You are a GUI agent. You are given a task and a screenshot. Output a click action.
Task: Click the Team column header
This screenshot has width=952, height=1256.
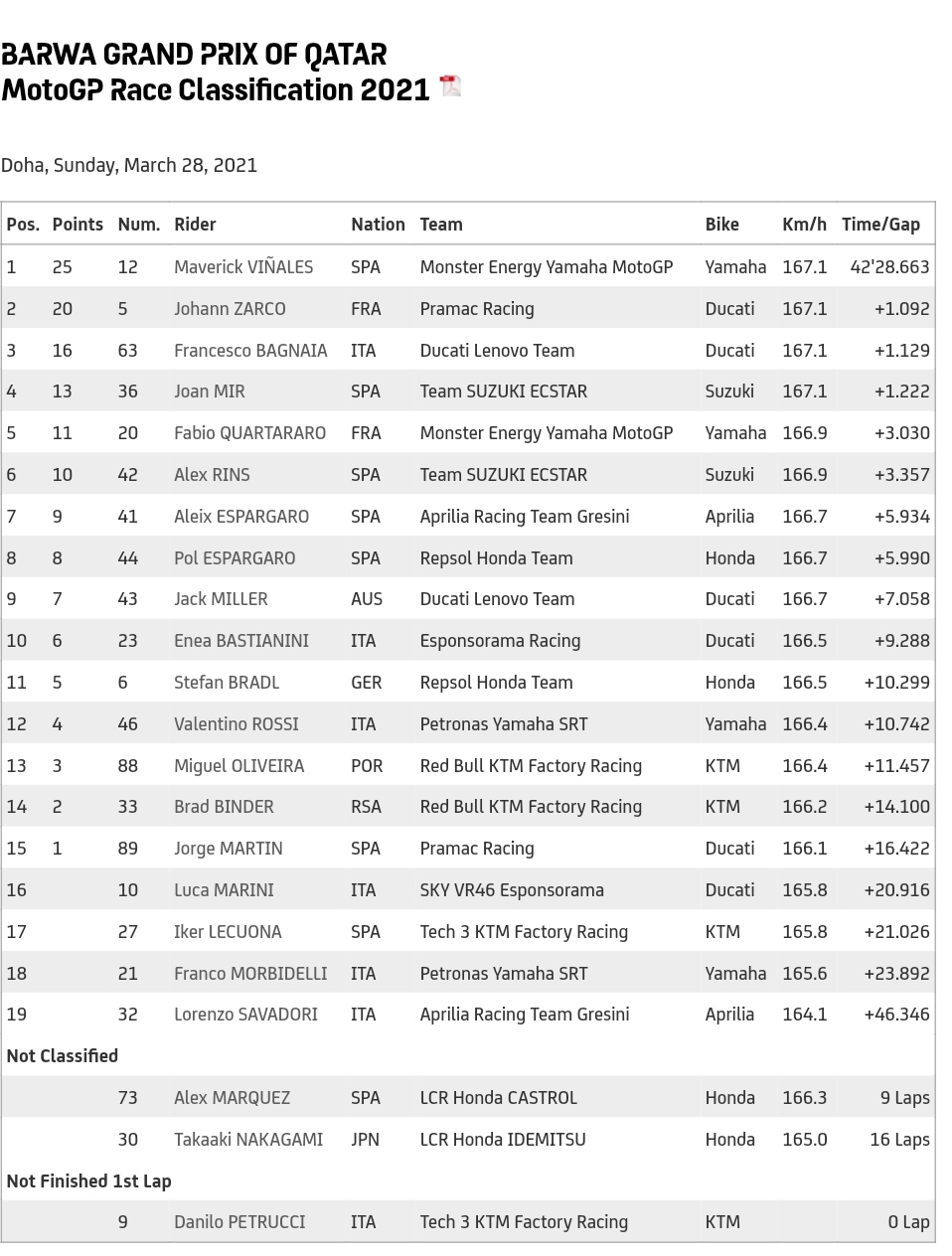[441, 225]
